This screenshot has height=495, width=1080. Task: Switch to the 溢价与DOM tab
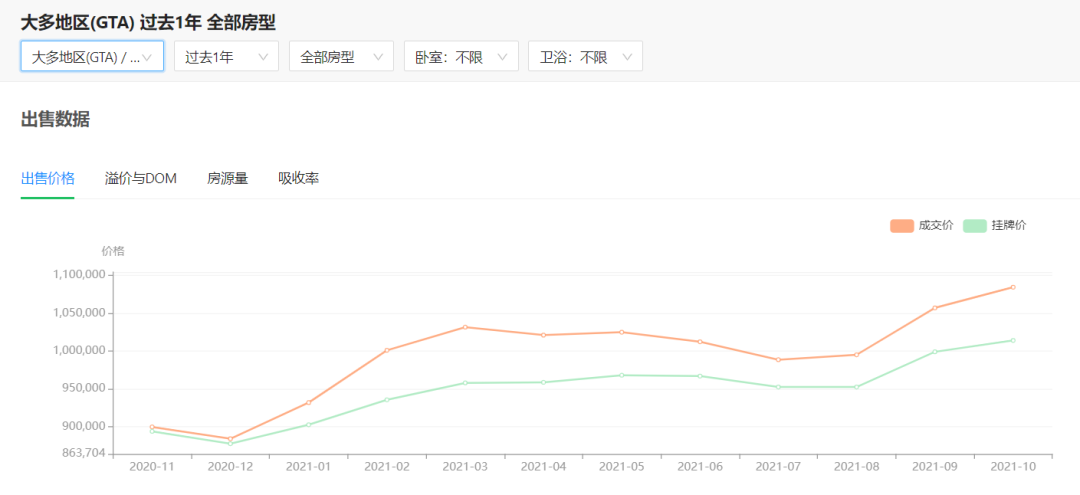click(x=141, y=178)
